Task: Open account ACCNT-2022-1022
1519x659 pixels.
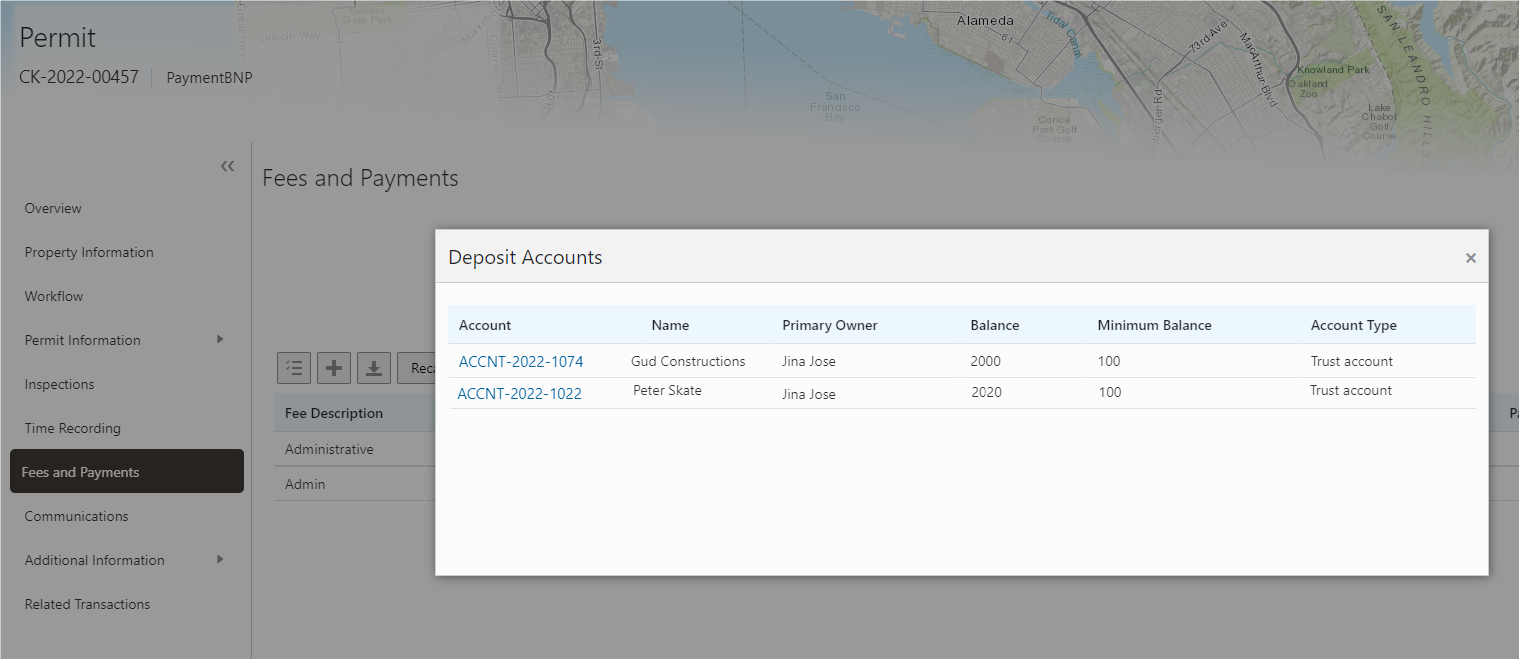Action: (x=519, y=394)
